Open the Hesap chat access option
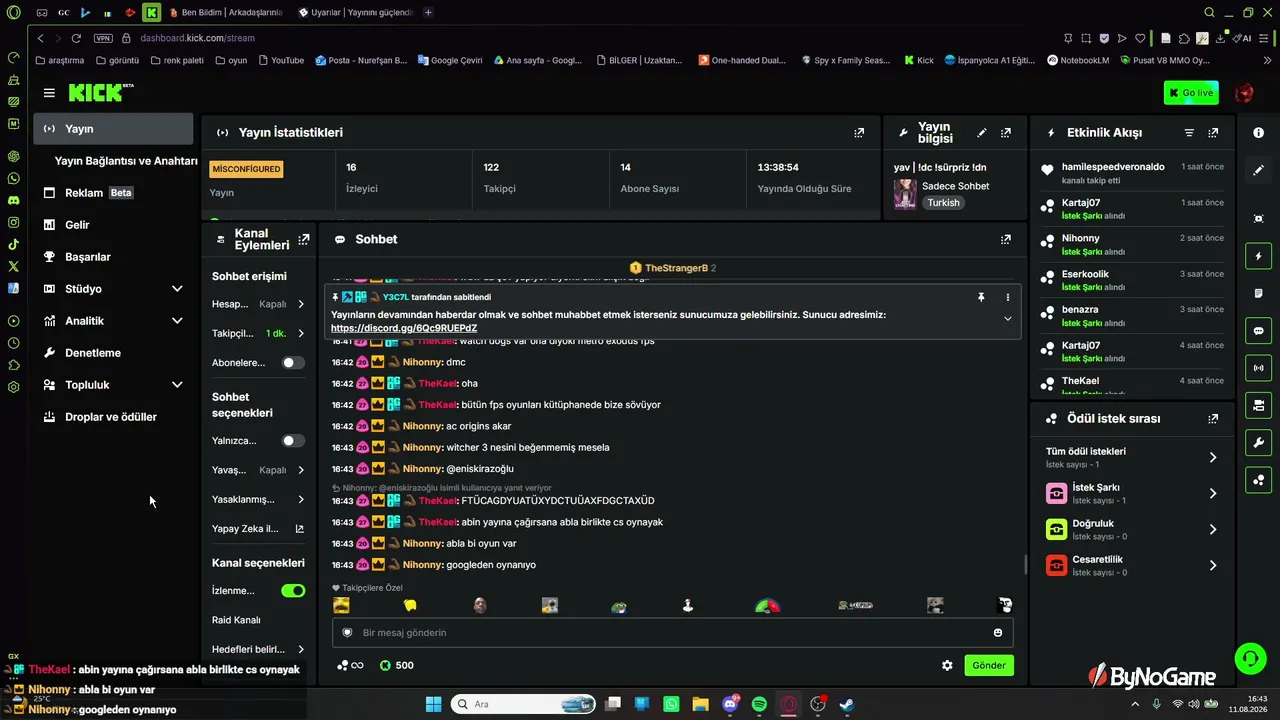The width and height of the screenshot is (1280, 720). point(258,304)
